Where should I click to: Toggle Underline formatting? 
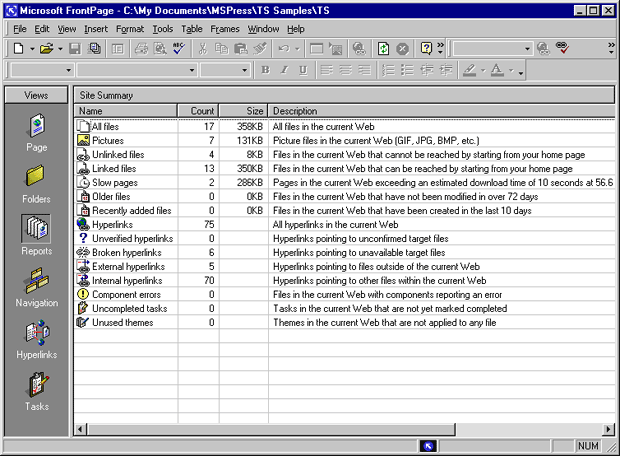click(x=302, y=70)
